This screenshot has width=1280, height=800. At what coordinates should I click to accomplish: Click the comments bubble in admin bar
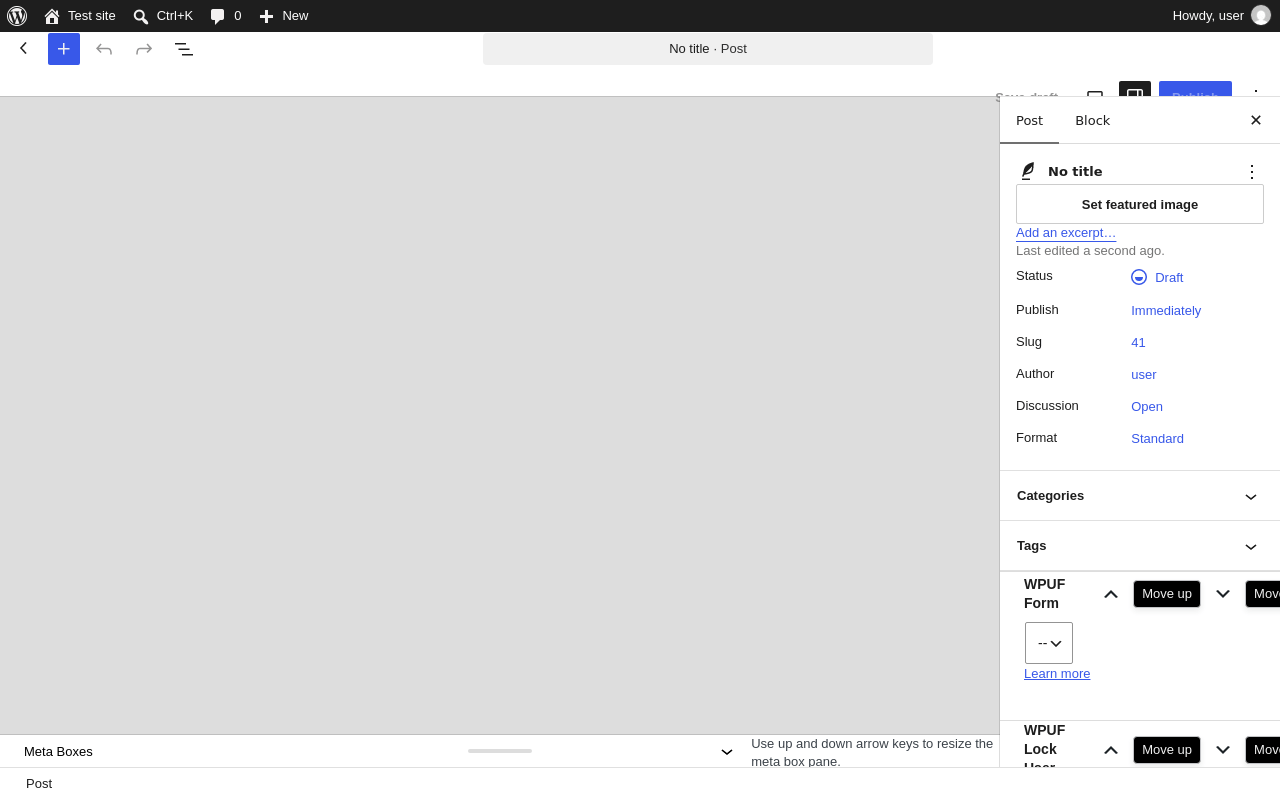pos(226,16)
